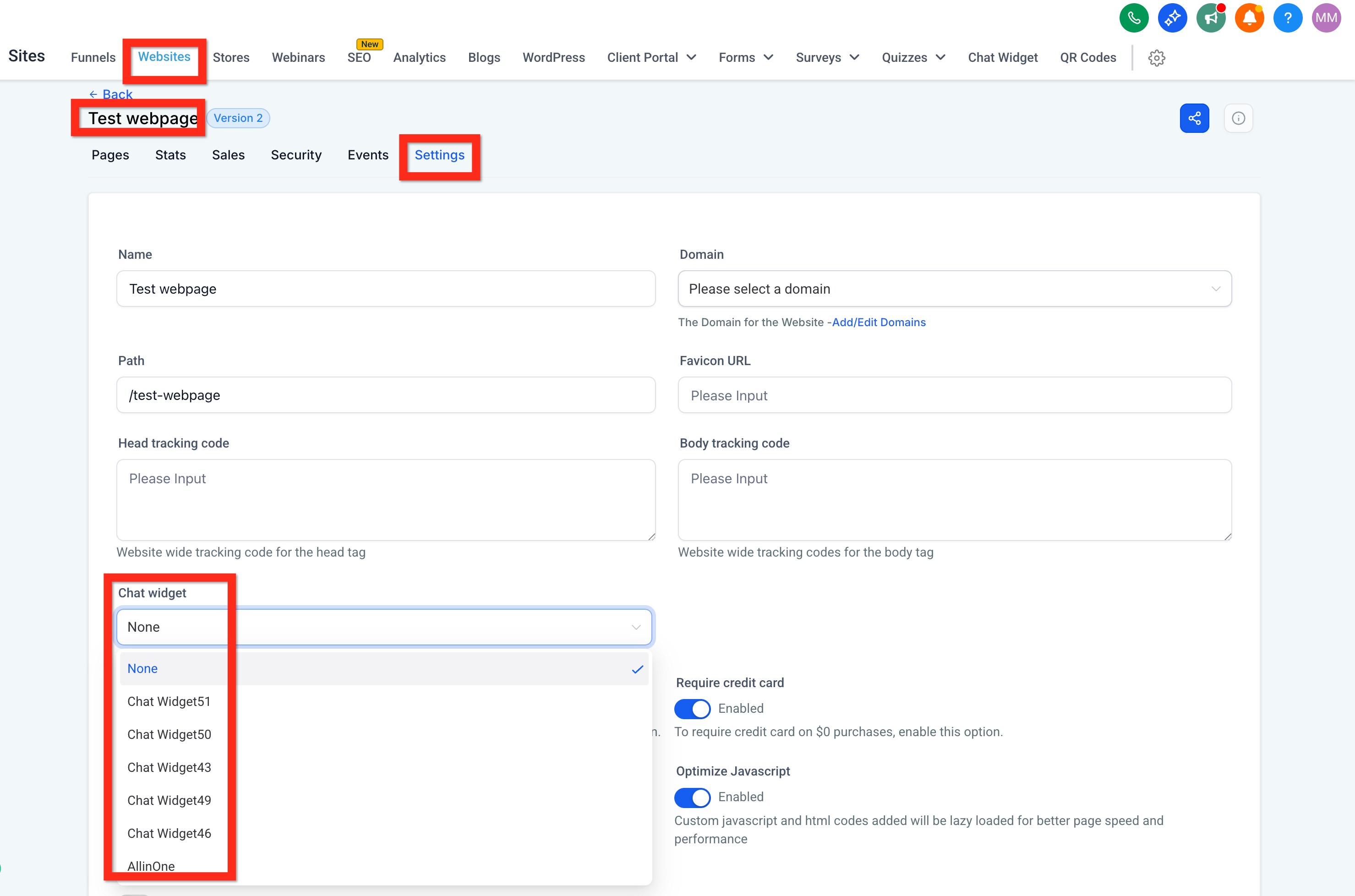Switch to the Security tab
Image resolution: width=1355 pixels, height=896 pixels.
click(296, 155)
